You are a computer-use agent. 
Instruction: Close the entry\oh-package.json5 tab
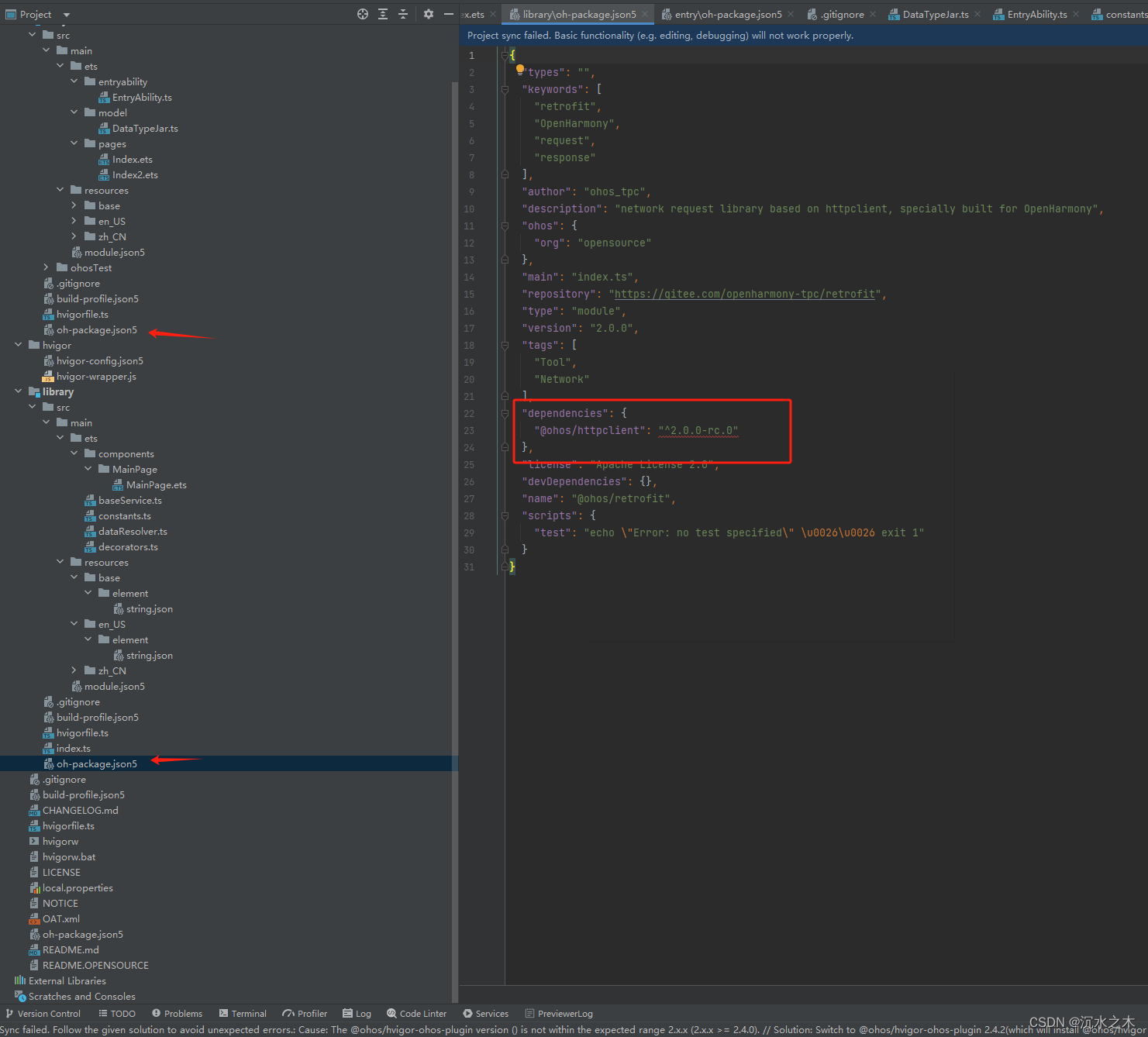pyautogui.click(x=791, y=14)
